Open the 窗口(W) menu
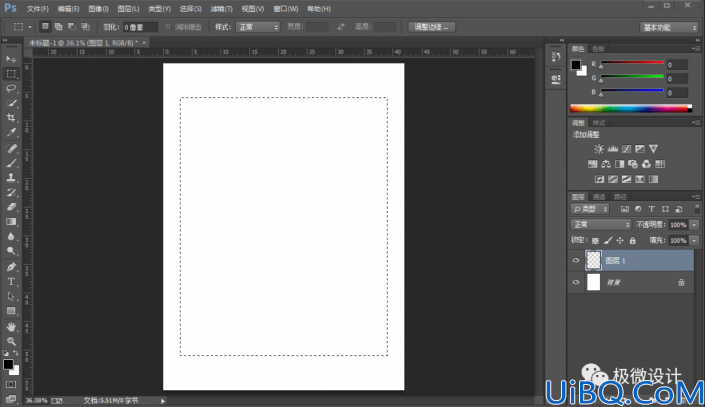 [286, 9]
